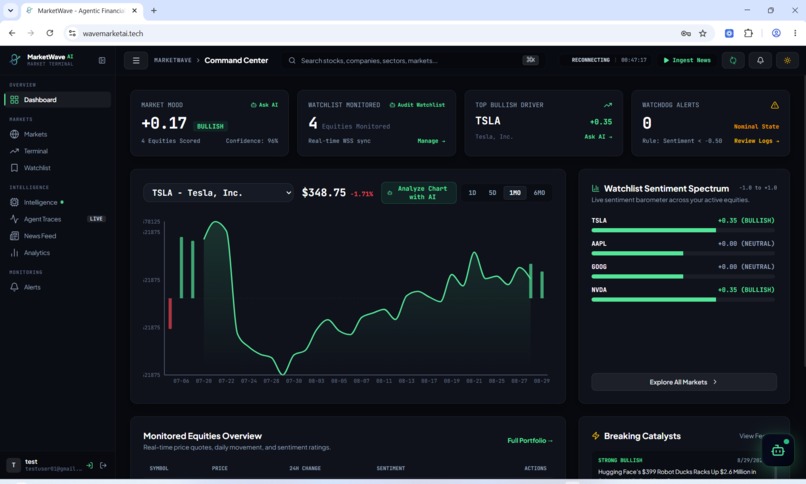Image resolution: width=806 pixels, height=484 pixels.
Task: Click Ask AI in Market Mood card
Action: point(264,105)
